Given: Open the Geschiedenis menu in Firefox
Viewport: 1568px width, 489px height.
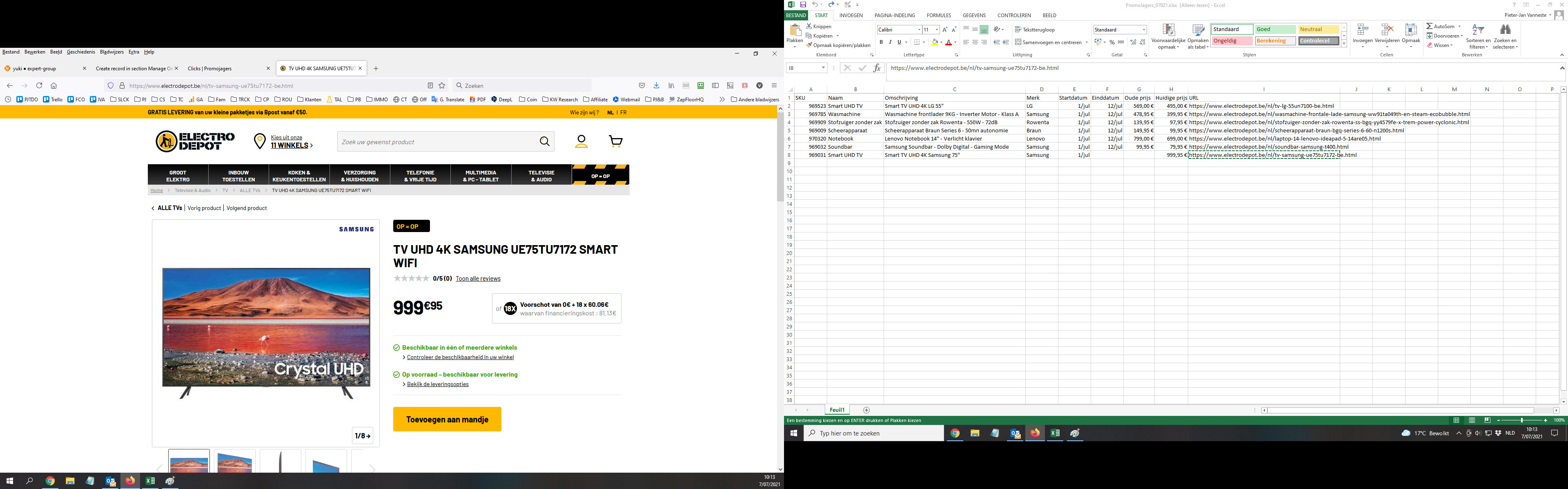Looking at the screenshot, I should [81, 52].
